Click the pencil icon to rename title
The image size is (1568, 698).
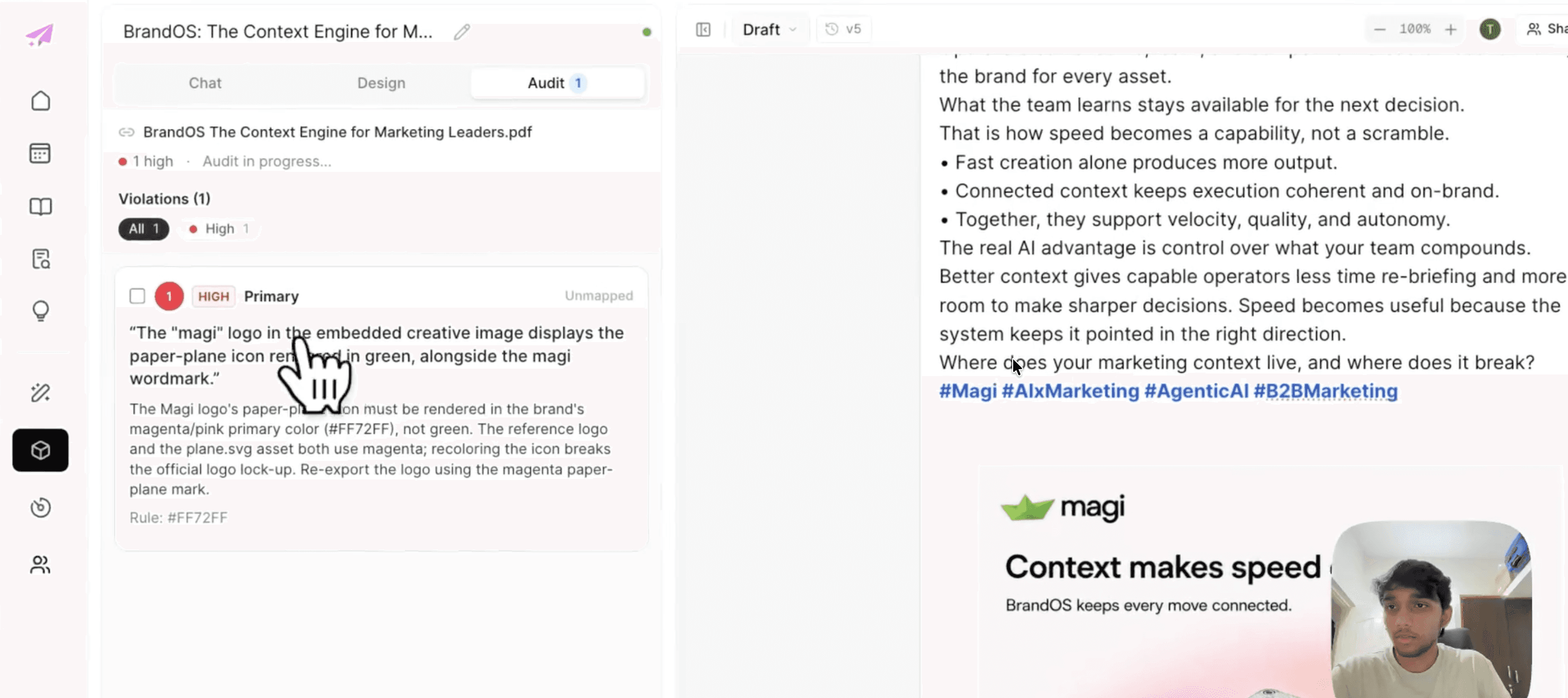click(462, 32)
